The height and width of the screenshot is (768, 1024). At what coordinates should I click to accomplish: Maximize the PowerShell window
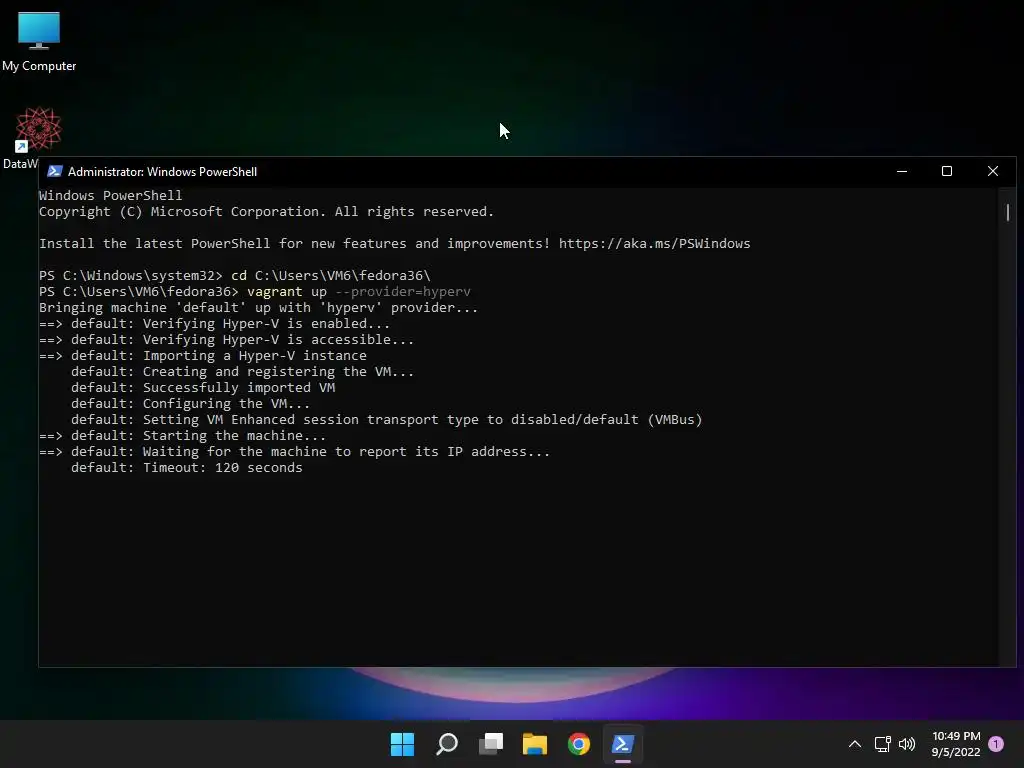947,171
